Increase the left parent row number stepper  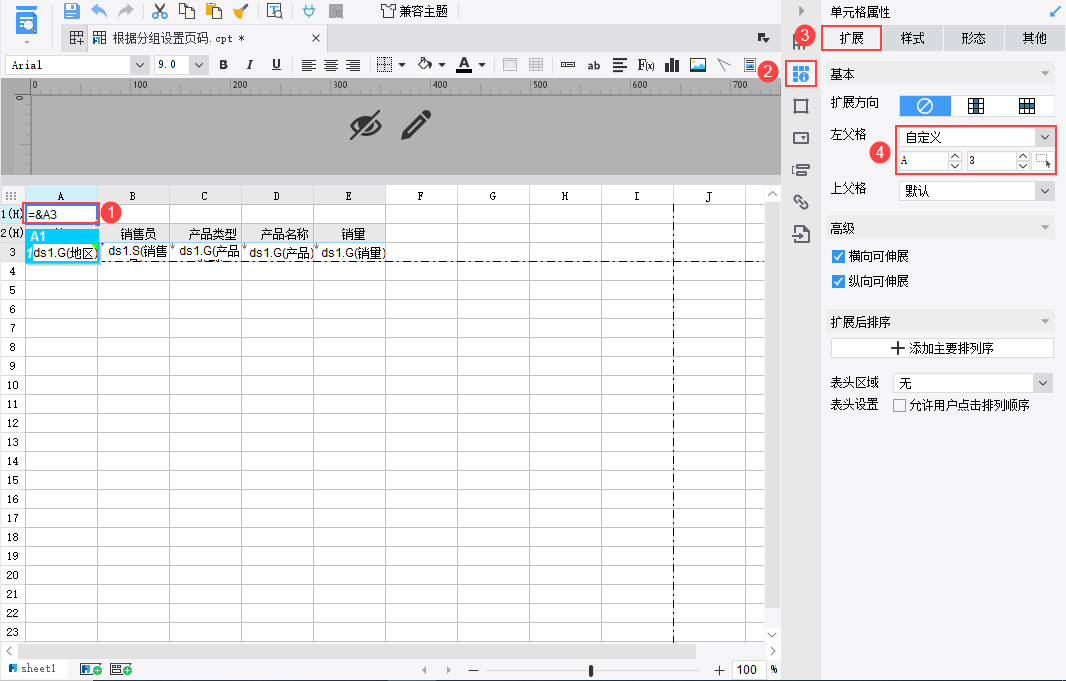(x=1022, y=156)
